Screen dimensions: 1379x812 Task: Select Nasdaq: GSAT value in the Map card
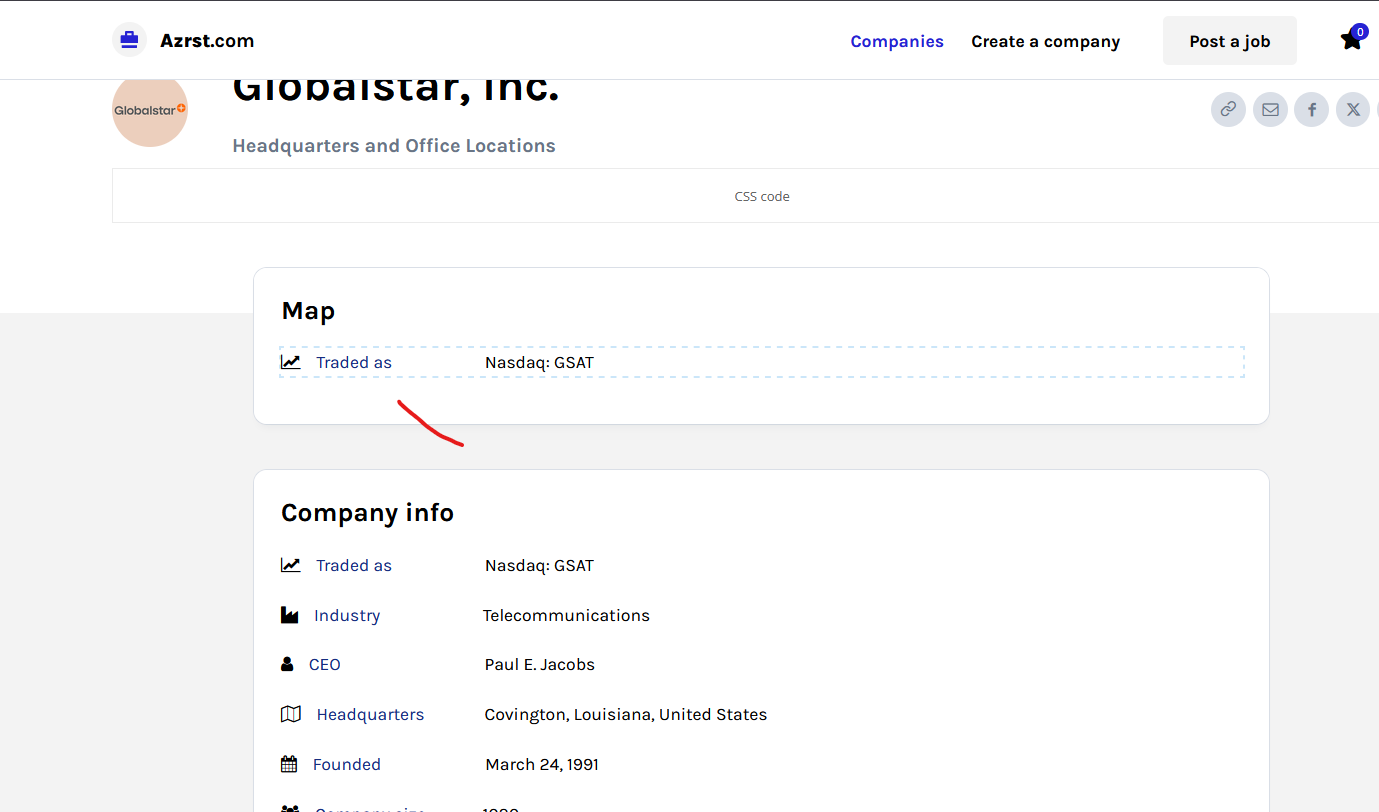click(x=539, y=362)
